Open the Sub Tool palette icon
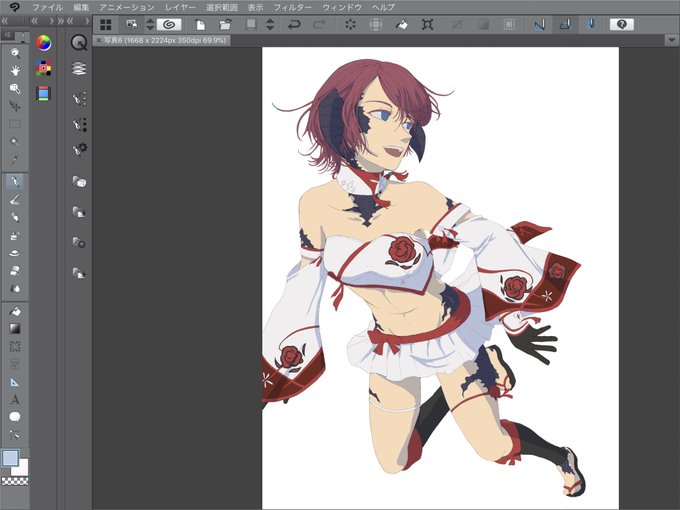Screen dimensions: 680x510 pos(79,99)
